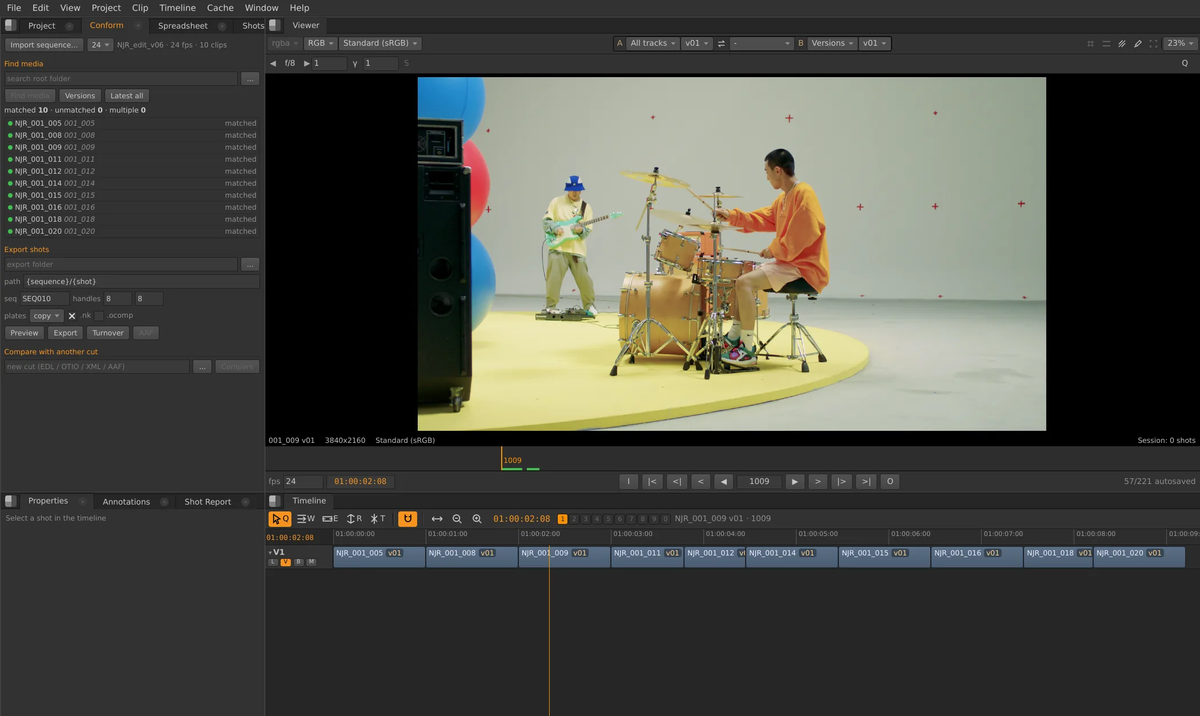Open the RGB channel dropdown
The image size is (1200, 716).
tap(320, 44)
